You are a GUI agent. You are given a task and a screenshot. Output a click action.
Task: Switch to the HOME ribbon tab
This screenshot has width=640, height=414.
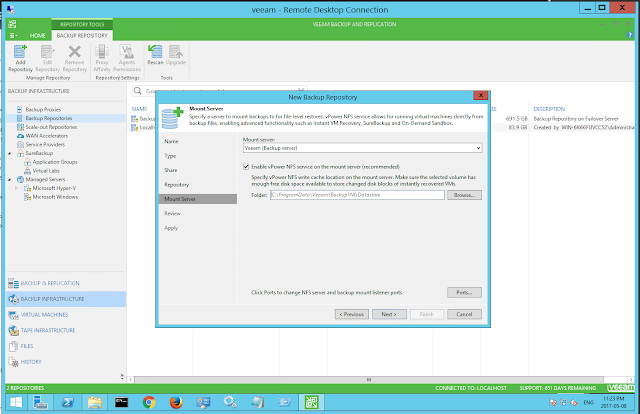coord(38,36)
